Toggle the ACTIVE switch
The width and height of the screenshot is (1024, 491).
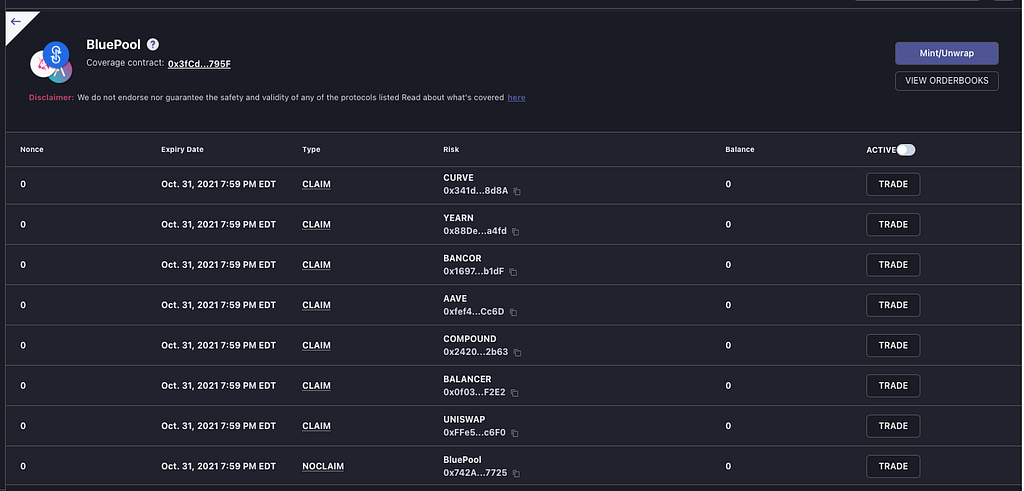906,150
